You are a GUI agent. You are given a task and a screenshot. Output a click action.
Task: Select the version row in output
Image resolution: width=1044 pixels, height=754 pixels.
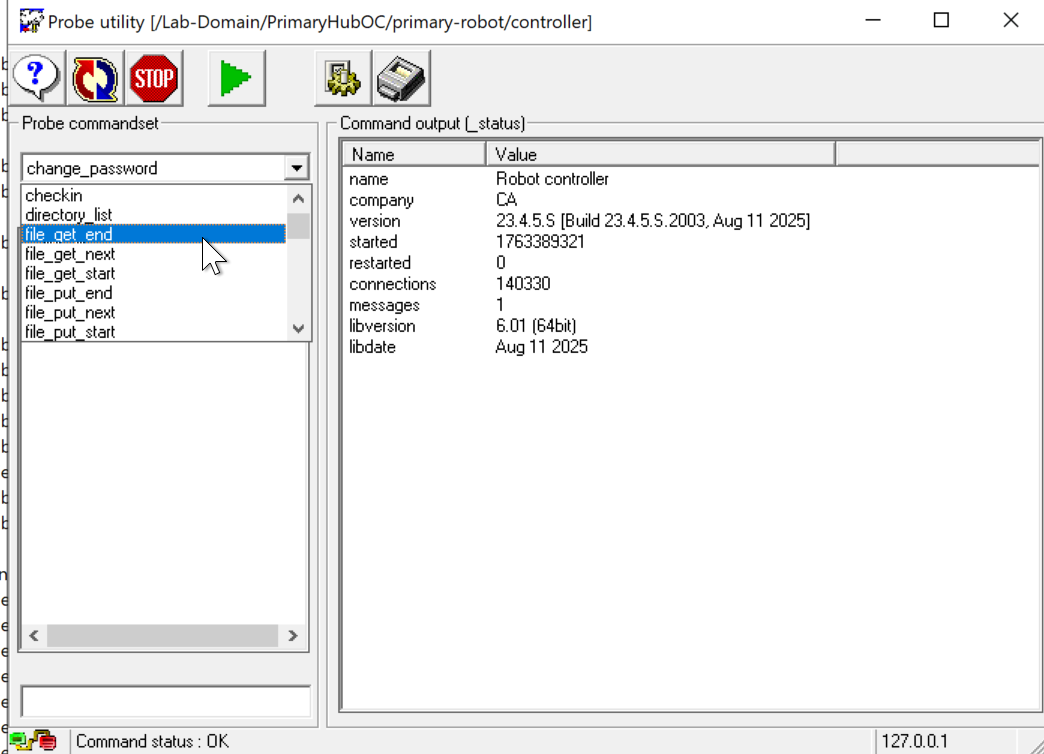coord(375,221)
